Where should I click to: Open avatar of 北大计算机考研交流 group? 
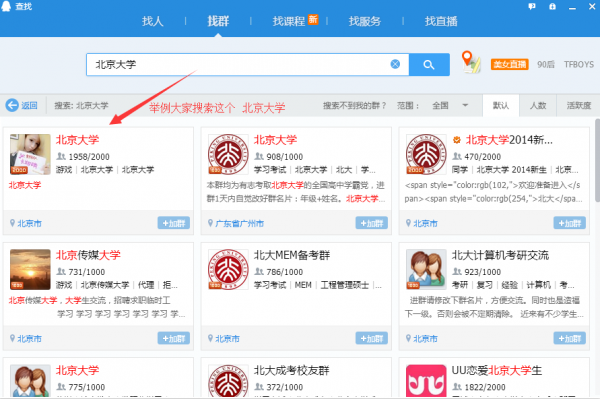click(426, 269)
